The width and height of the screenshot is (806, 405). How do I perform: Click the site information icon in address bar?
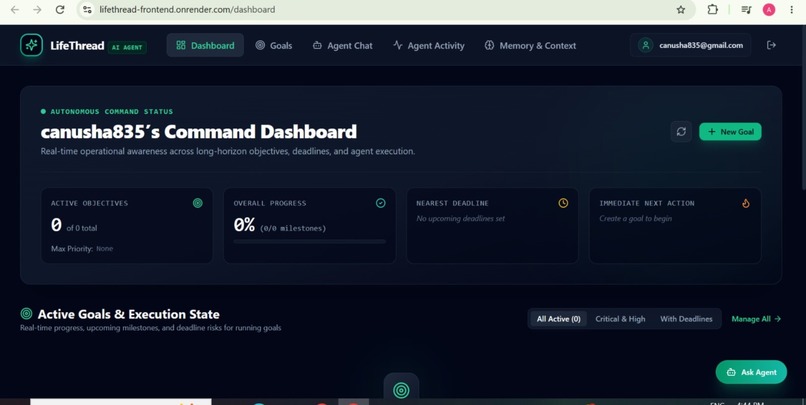tap(87, 9)
